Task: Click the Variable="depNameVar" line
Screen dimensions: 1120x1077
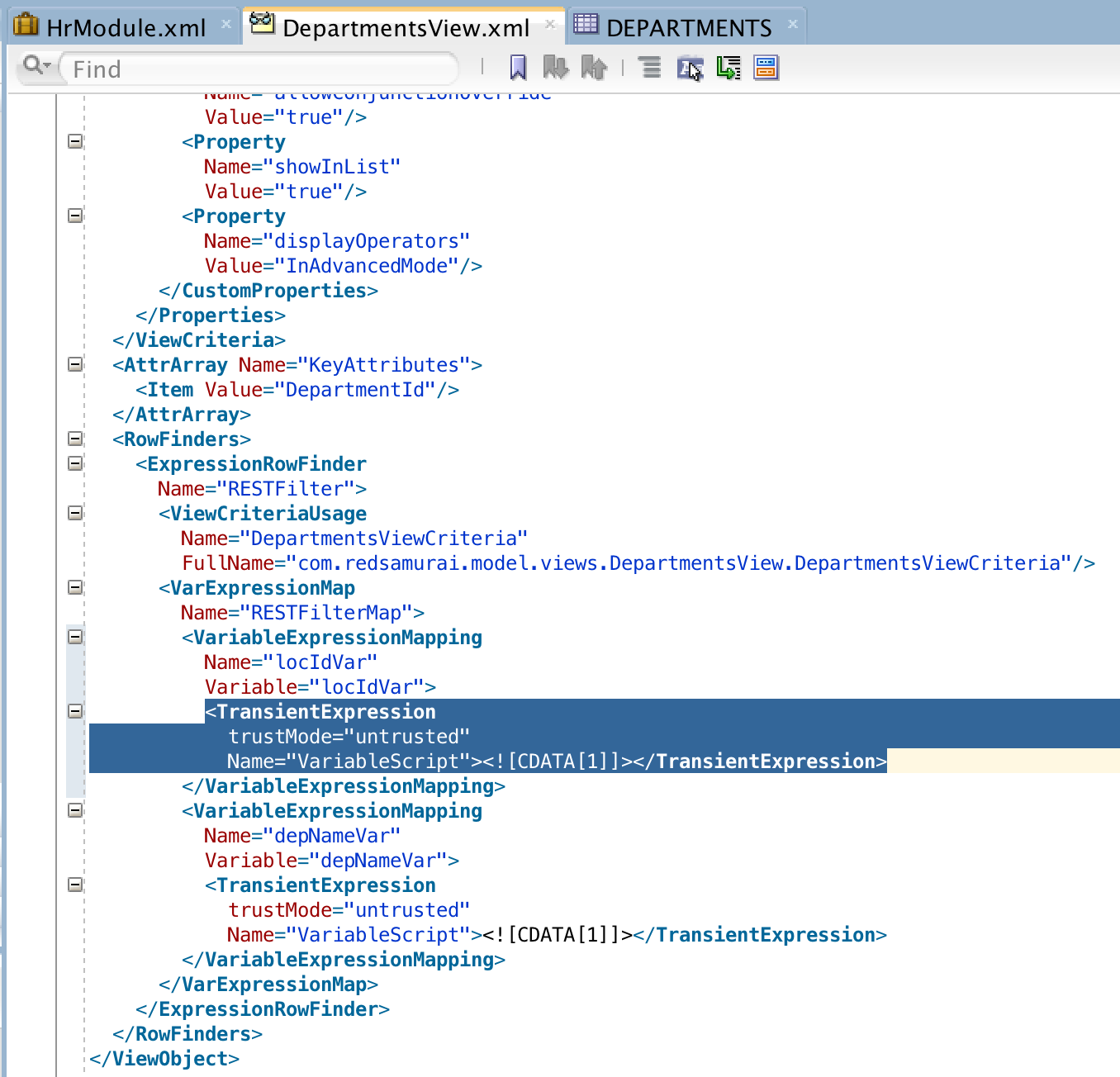Action: (x=332, y=861)
